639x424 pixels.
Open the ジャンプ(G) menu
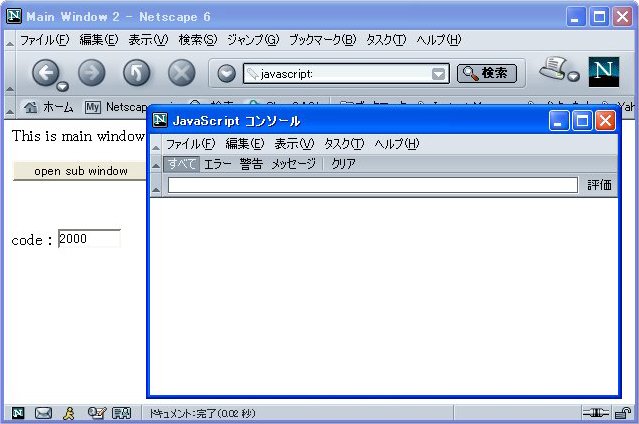pyautogui.click(x=253, y=40)
